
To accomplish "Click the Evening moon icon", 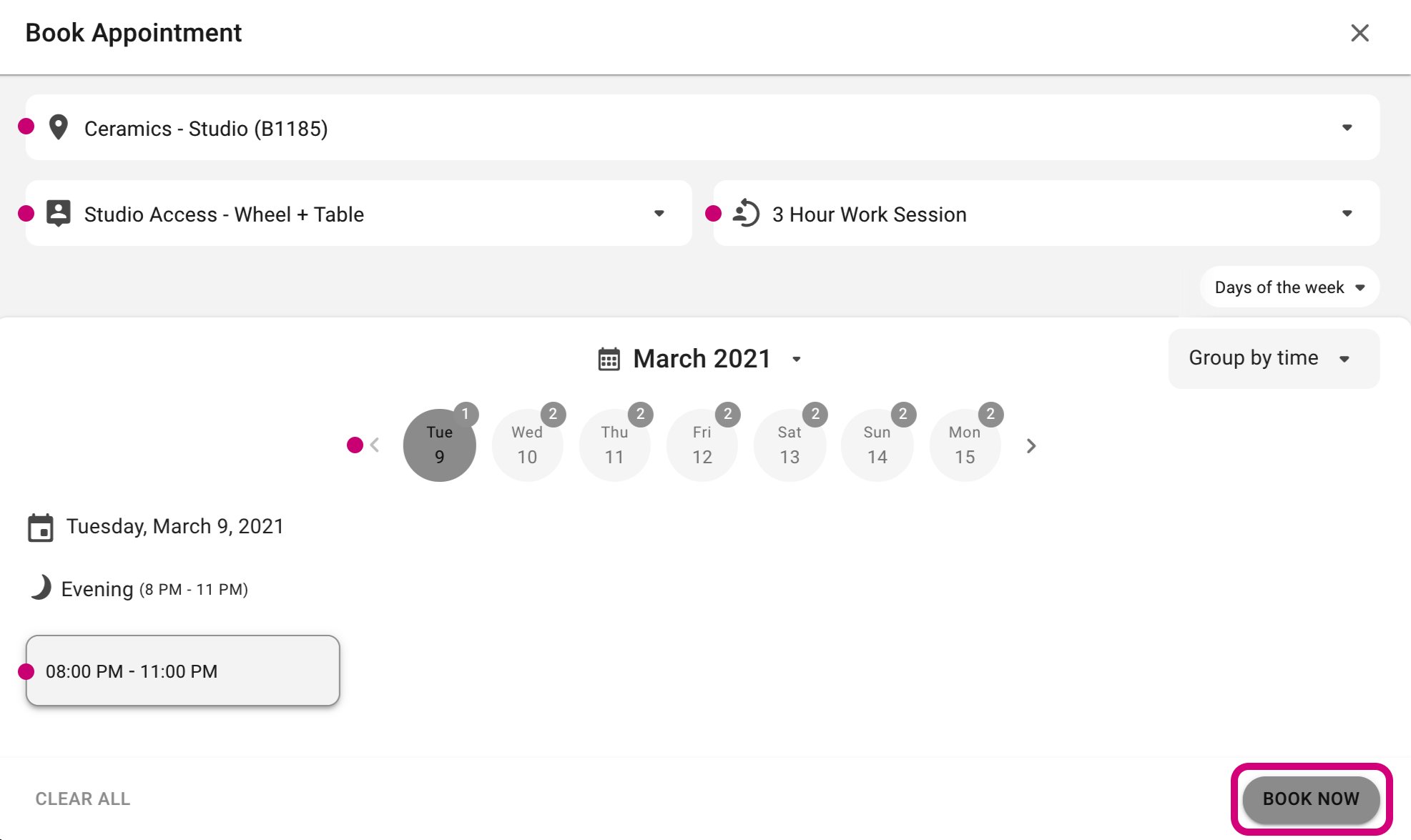I will point(41,588).
